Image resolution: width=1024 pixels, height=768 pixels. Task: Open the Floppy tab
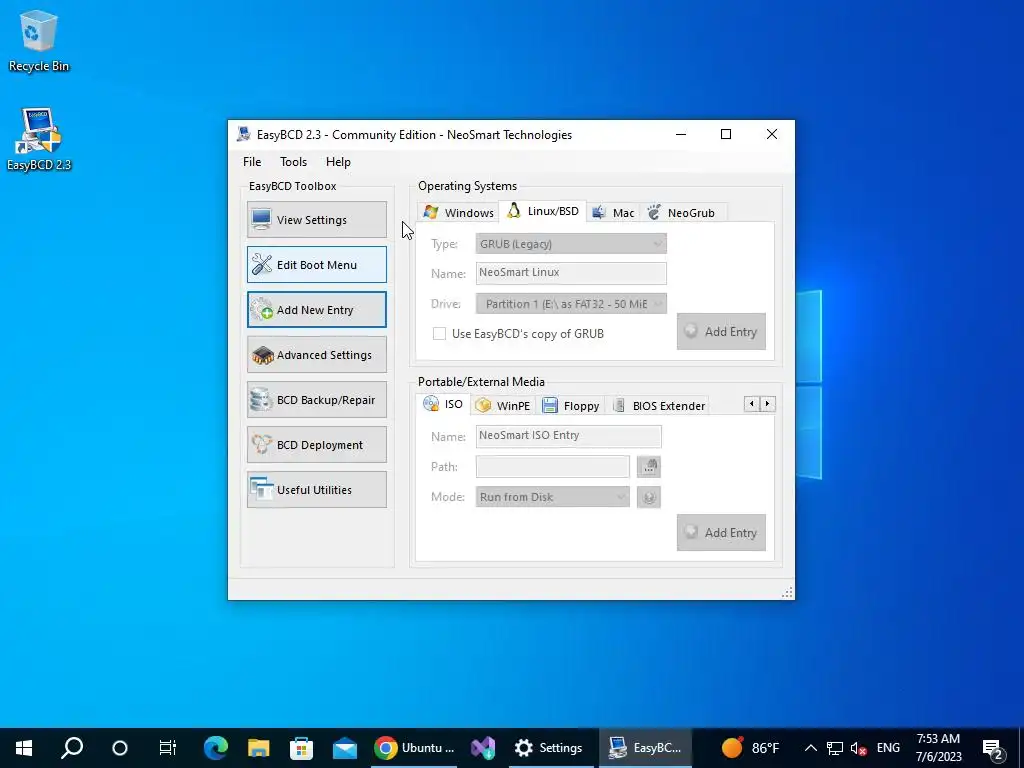coord(571,406)
